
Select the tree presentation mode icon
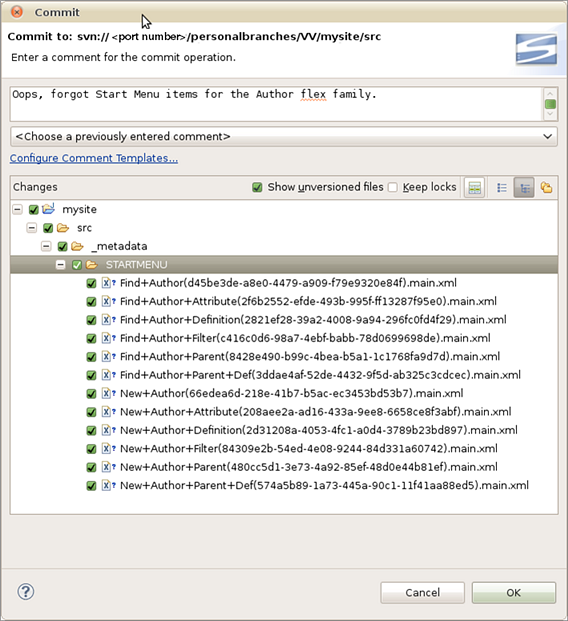(524, 187)
